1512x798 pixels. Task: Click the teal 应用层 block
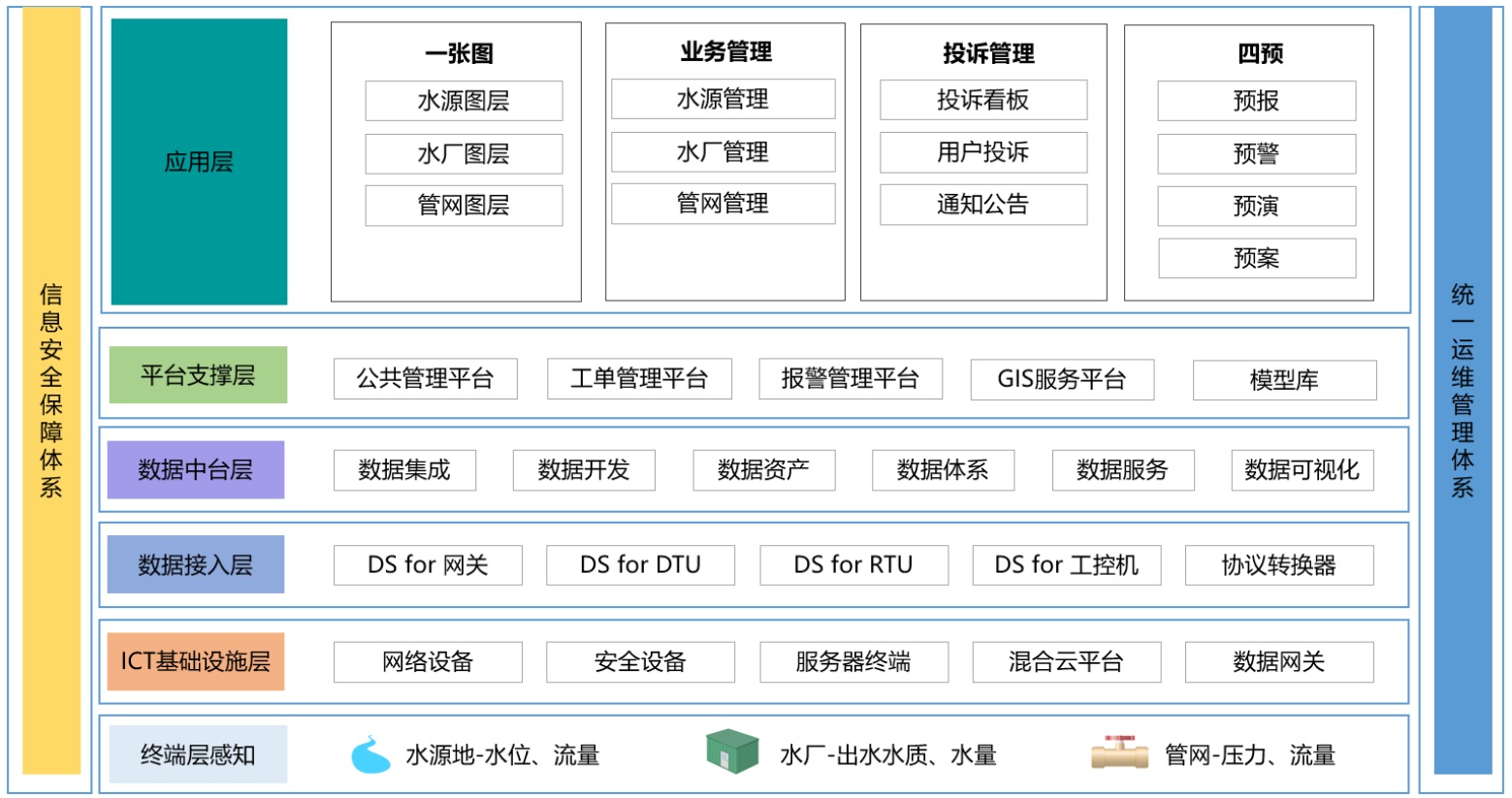[x=199, y=162]
